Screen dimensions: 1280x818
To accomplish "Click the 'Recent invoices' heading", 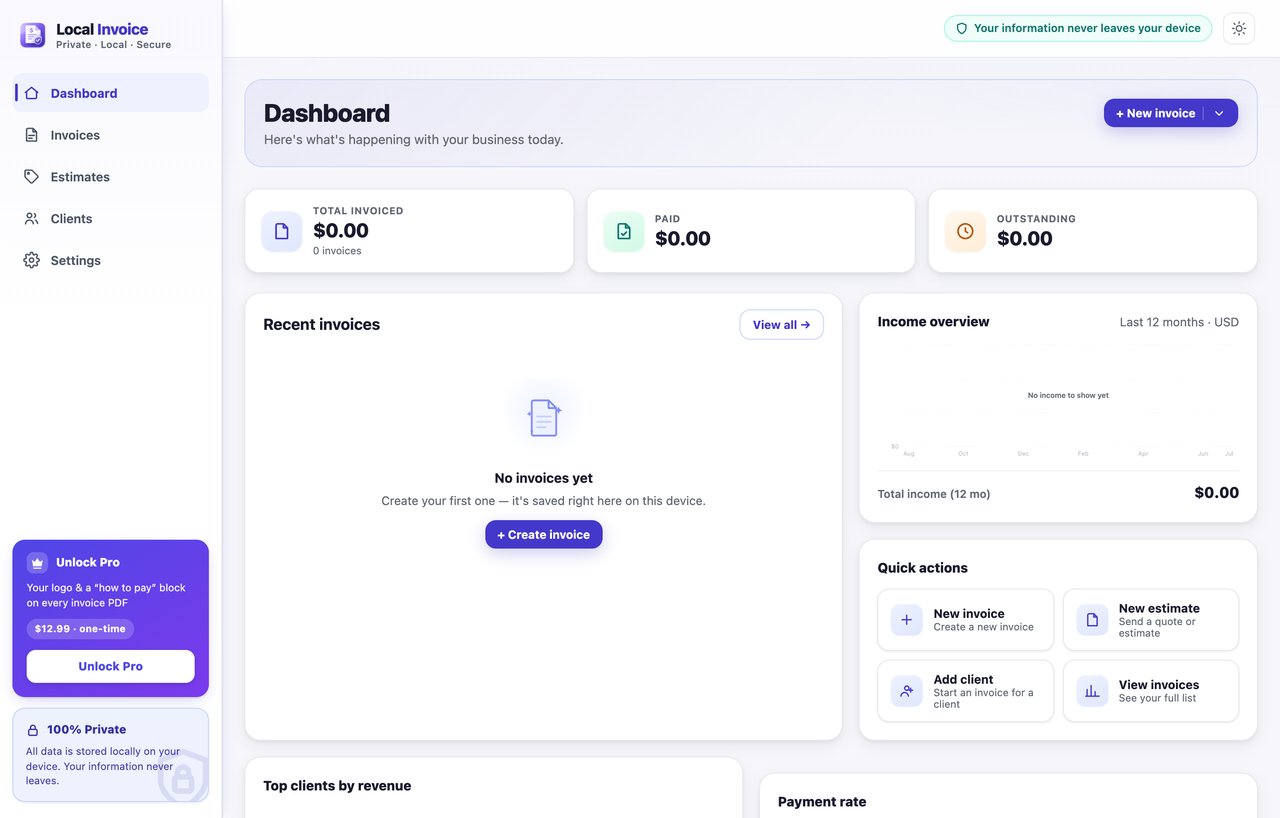I will [x=321, y=325].
